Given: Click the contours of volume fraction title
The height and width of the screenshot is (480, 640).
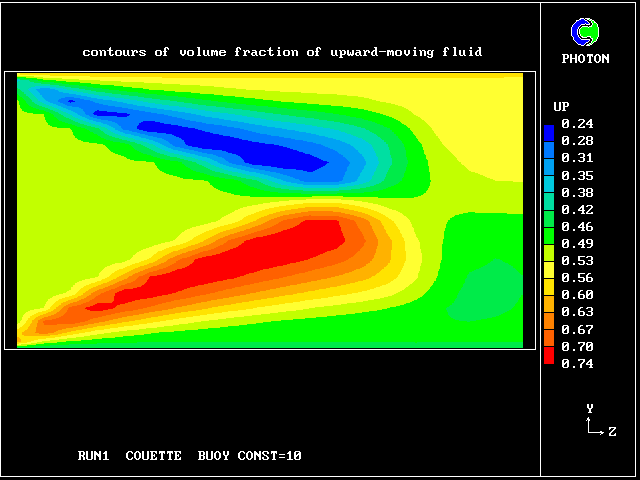Looking at the screenshot, I should click(x=282, y=52).
